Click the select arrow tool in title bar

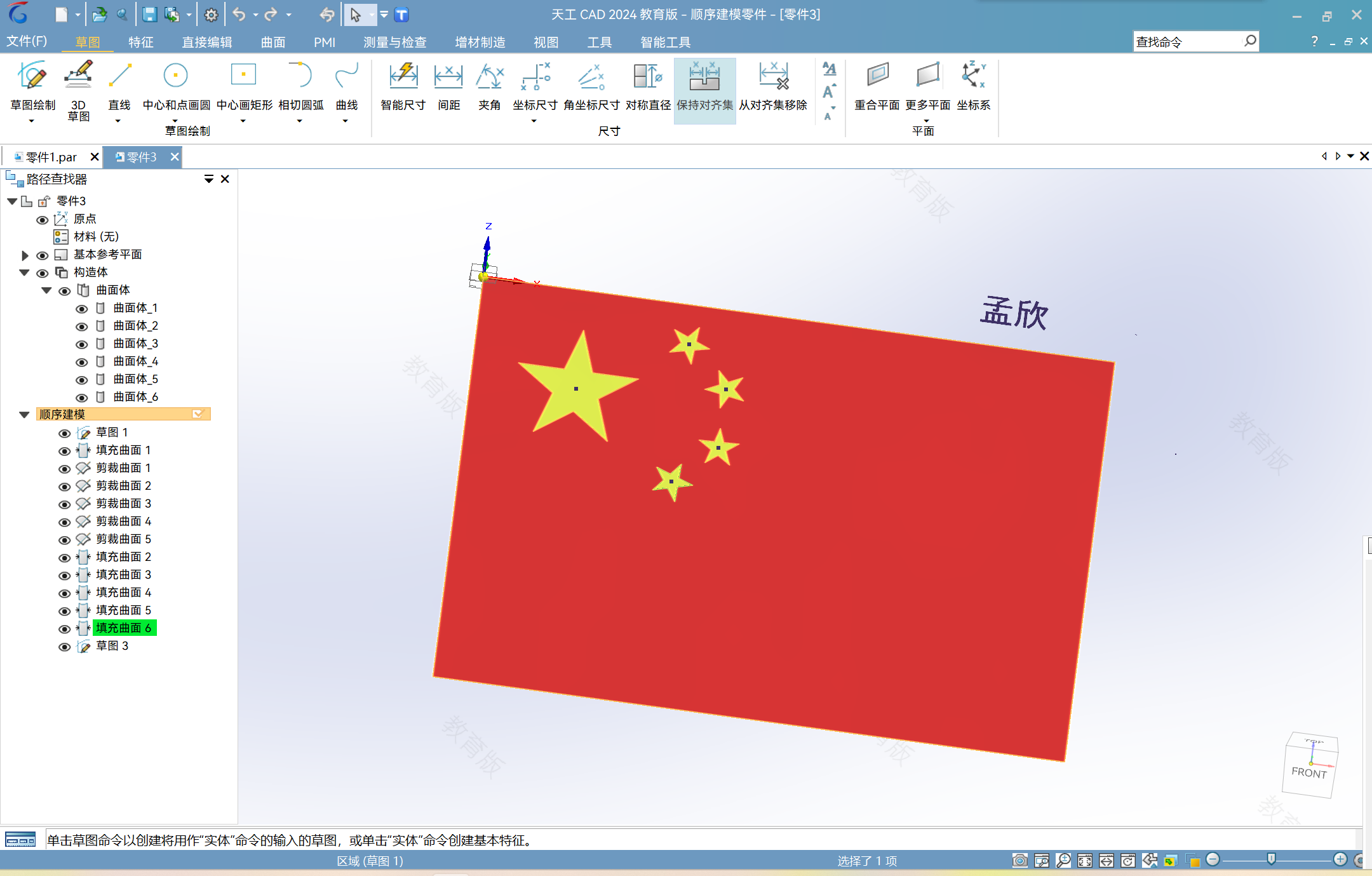click(x=355, y=15)
